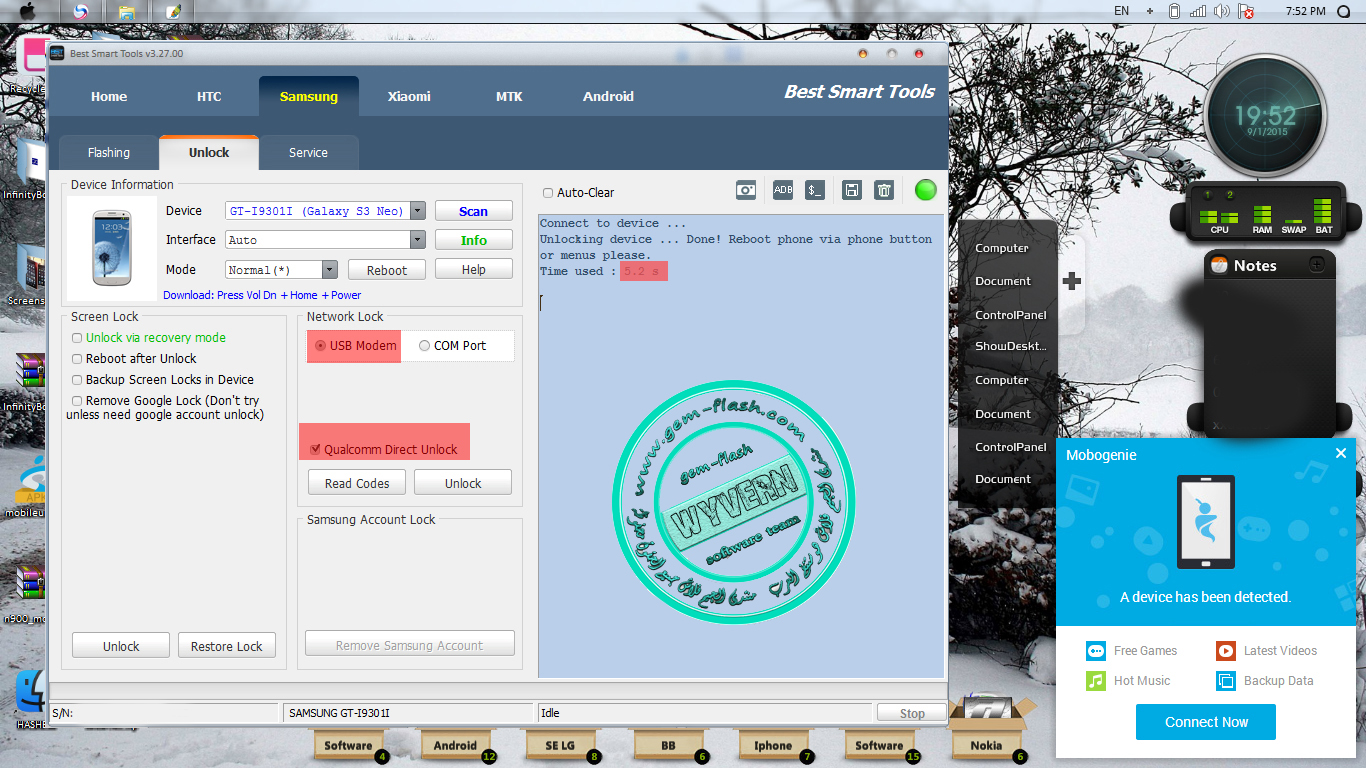Image resolution: width=1366 pixels, height=768 pixels.
Task: Open the Mode dropdown
Action: [330, 270]
